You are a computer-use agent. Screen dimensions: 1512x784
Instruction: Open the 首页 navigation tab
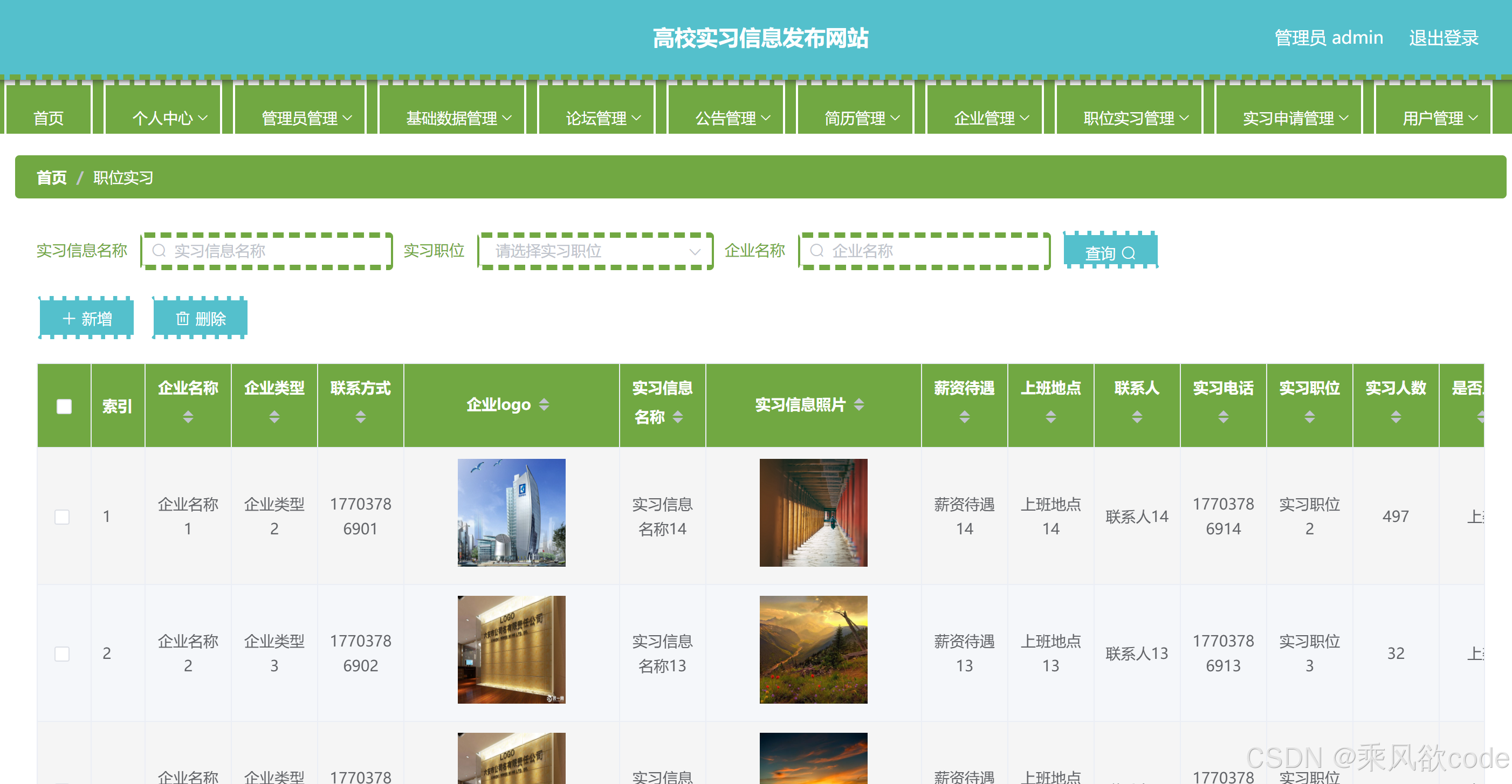click(48, 118)
